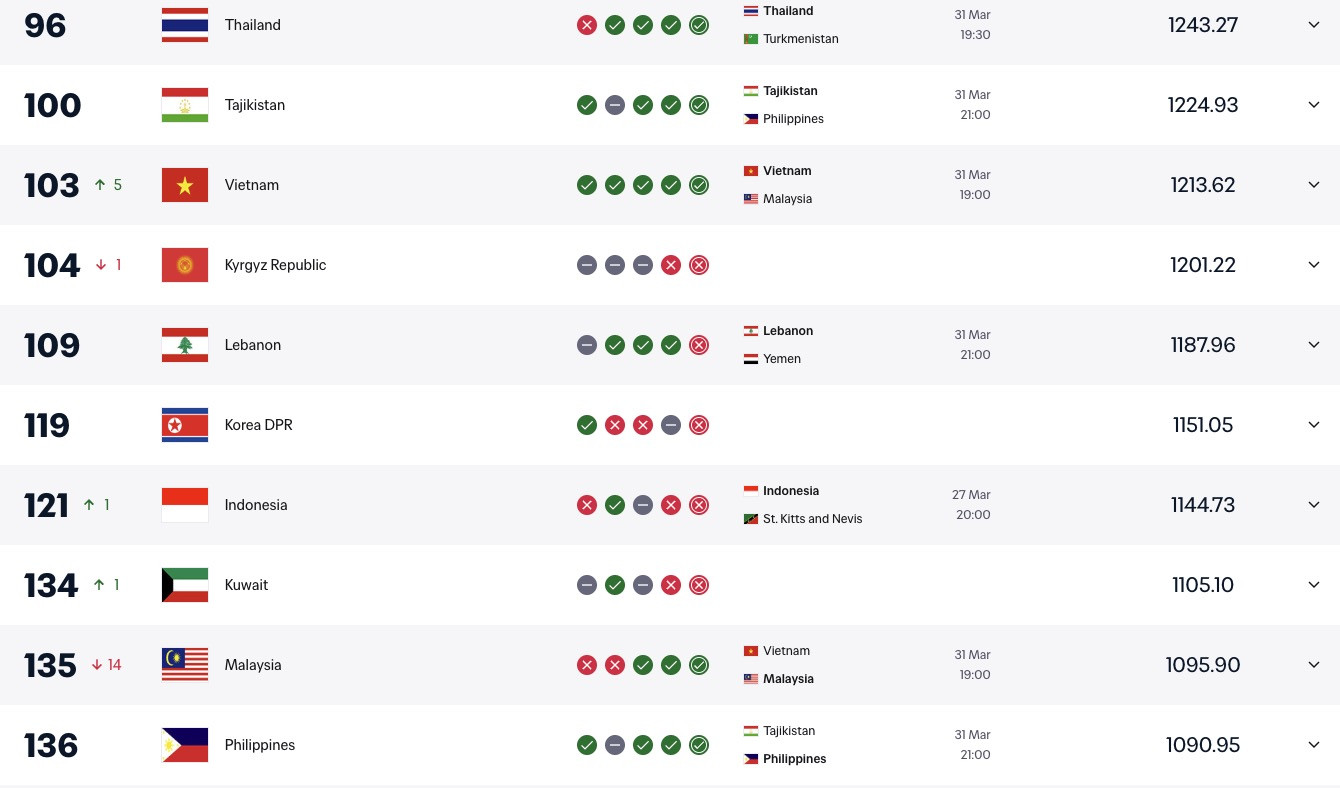1340x788 pixels.
Task: Click Indonesia's first red loss indicator
Action: 587,505
